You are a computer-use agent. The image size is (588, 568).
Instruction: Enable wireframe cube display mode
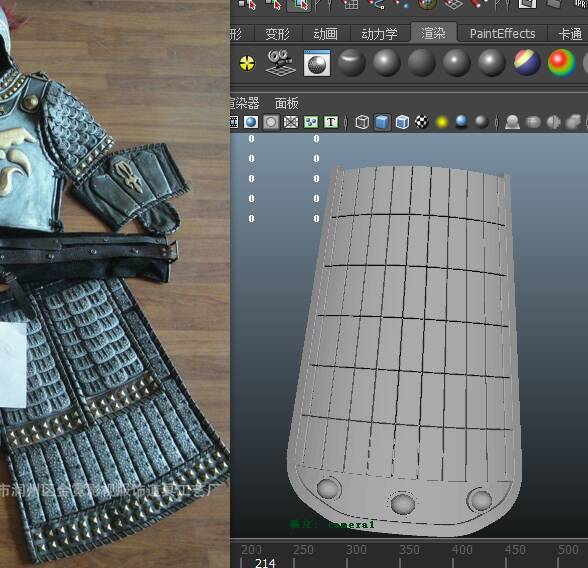pyautogui.click(x=362, y=122)
